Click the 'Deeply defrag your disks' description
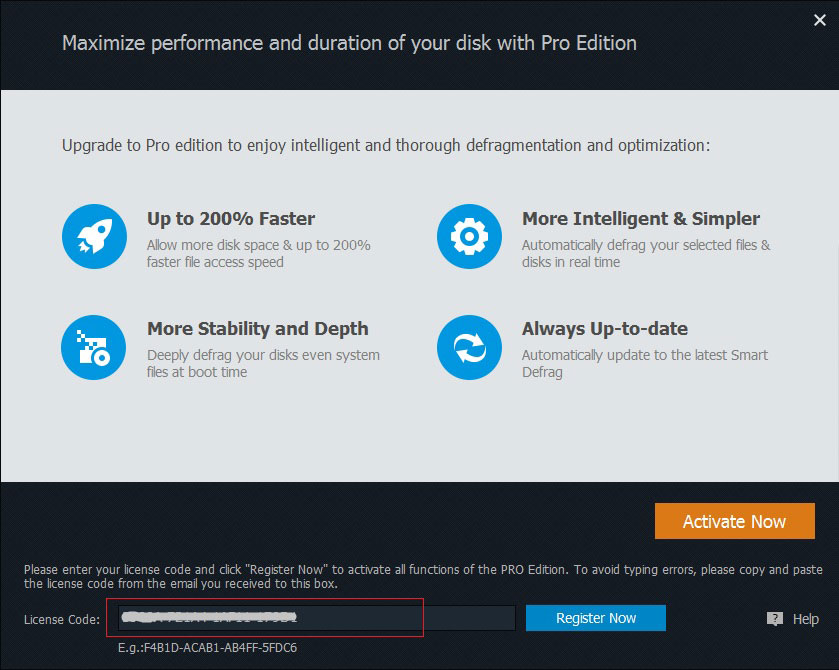 click(263, 363)
